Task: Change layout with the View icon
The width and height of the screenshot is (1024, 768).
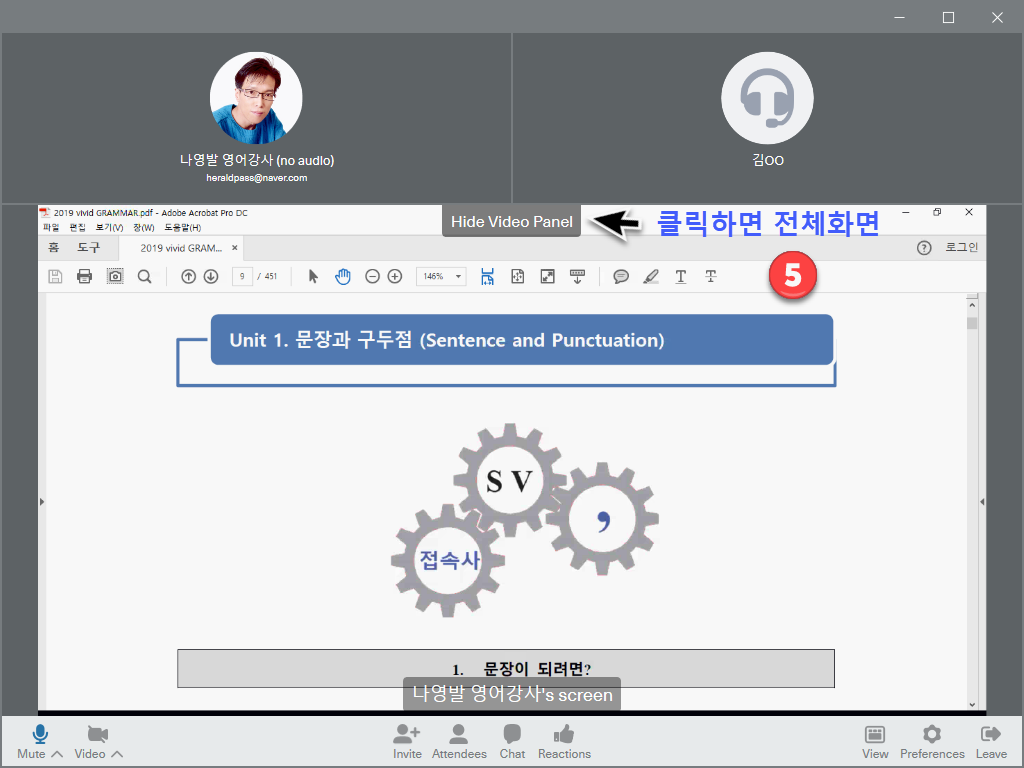Action: (875, 735)
